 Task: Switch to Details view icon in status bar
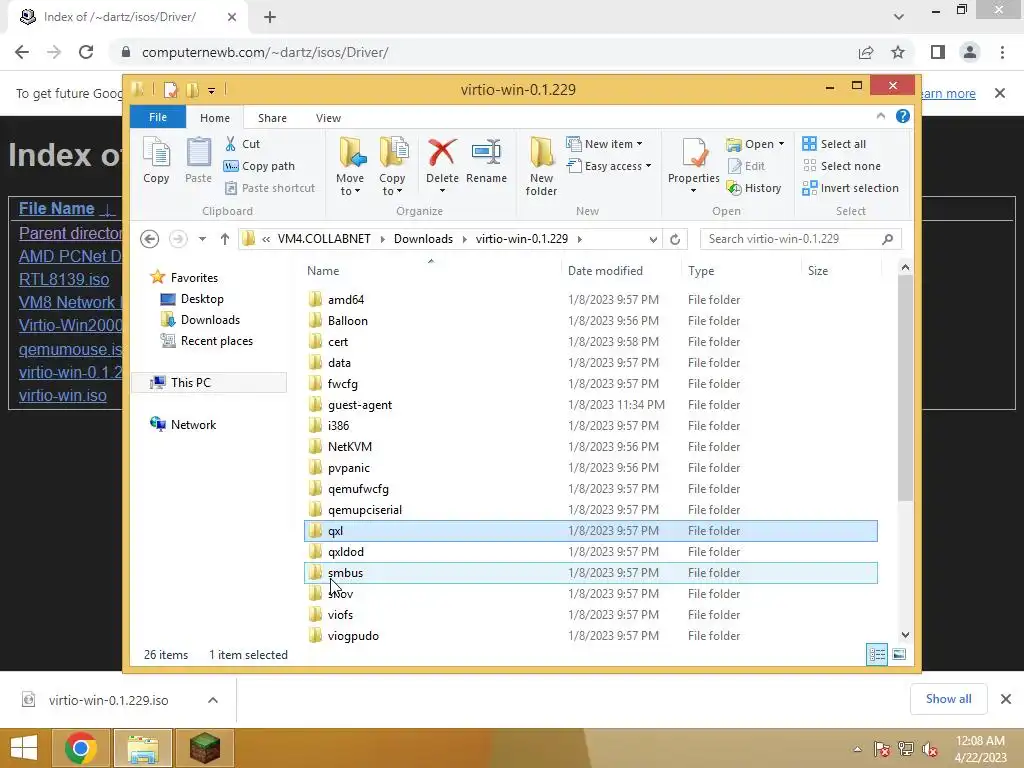pos(877,654)
